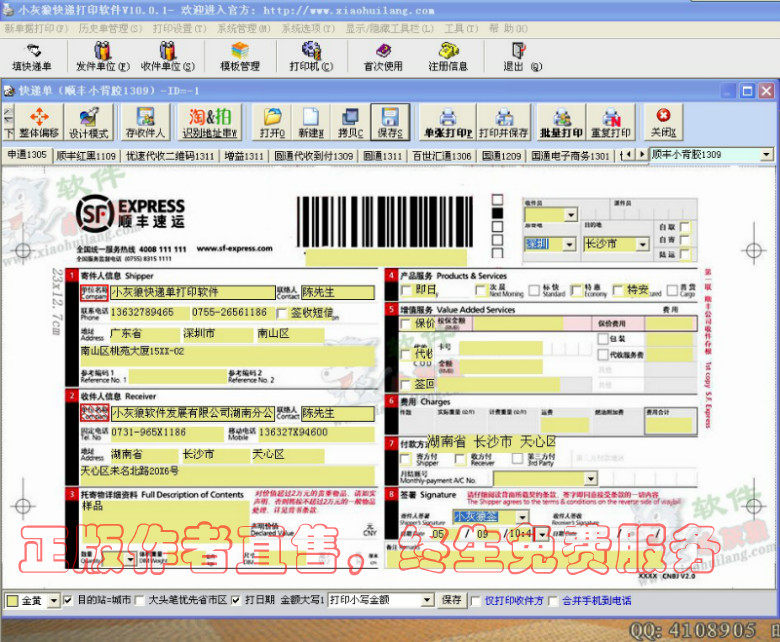Start 批量打印 batch print
The height and width of the screenshot is (642, 780).
point(562,122)
